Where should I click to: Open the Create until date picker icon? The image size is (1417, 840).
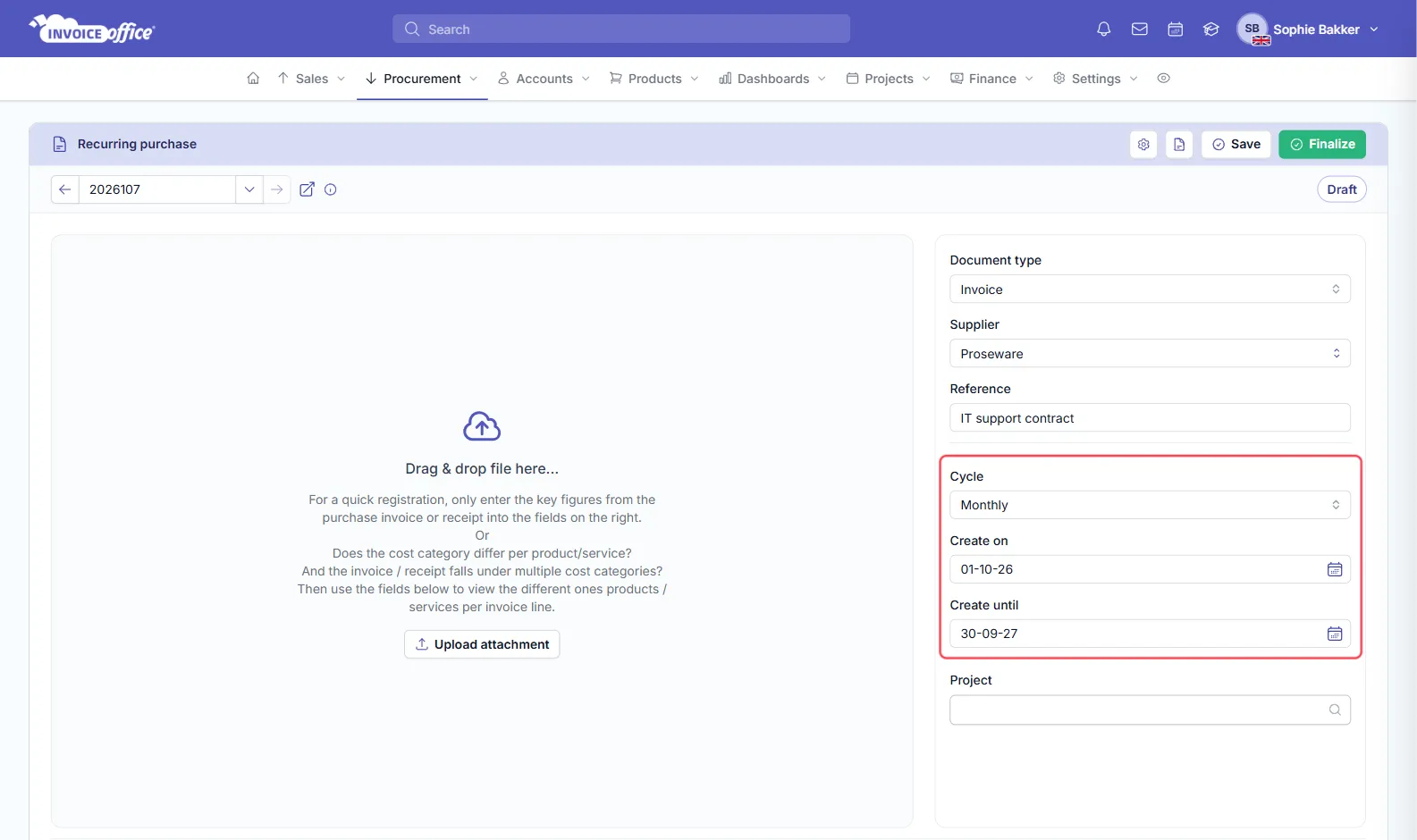pos(1335,634)
